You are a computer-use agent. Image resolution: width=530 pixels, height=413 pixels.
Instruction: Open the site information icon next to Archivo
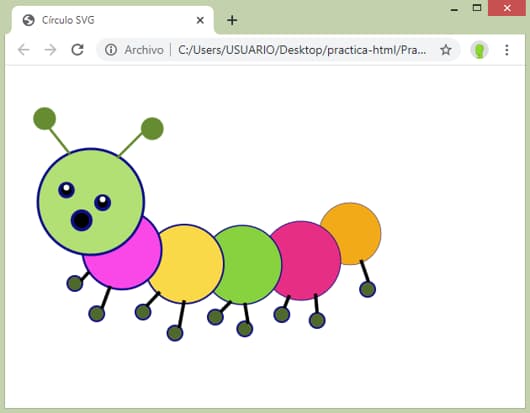(x=111, y=50)
